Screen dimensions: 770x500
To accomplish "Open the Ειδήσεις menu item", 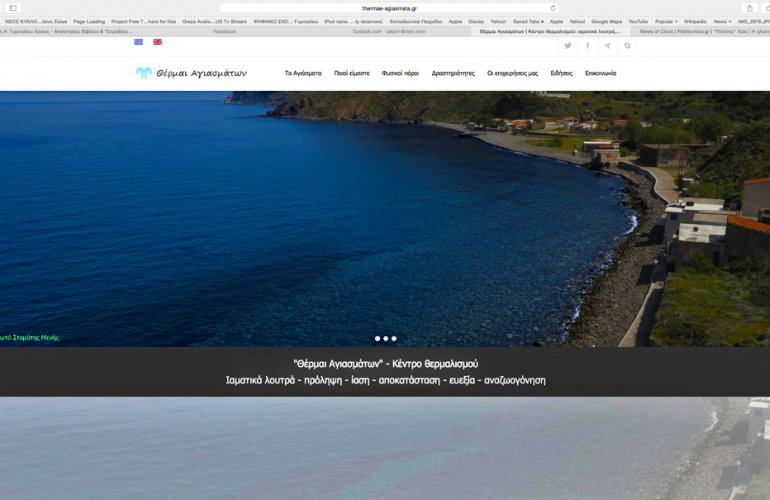I will 561,73.
